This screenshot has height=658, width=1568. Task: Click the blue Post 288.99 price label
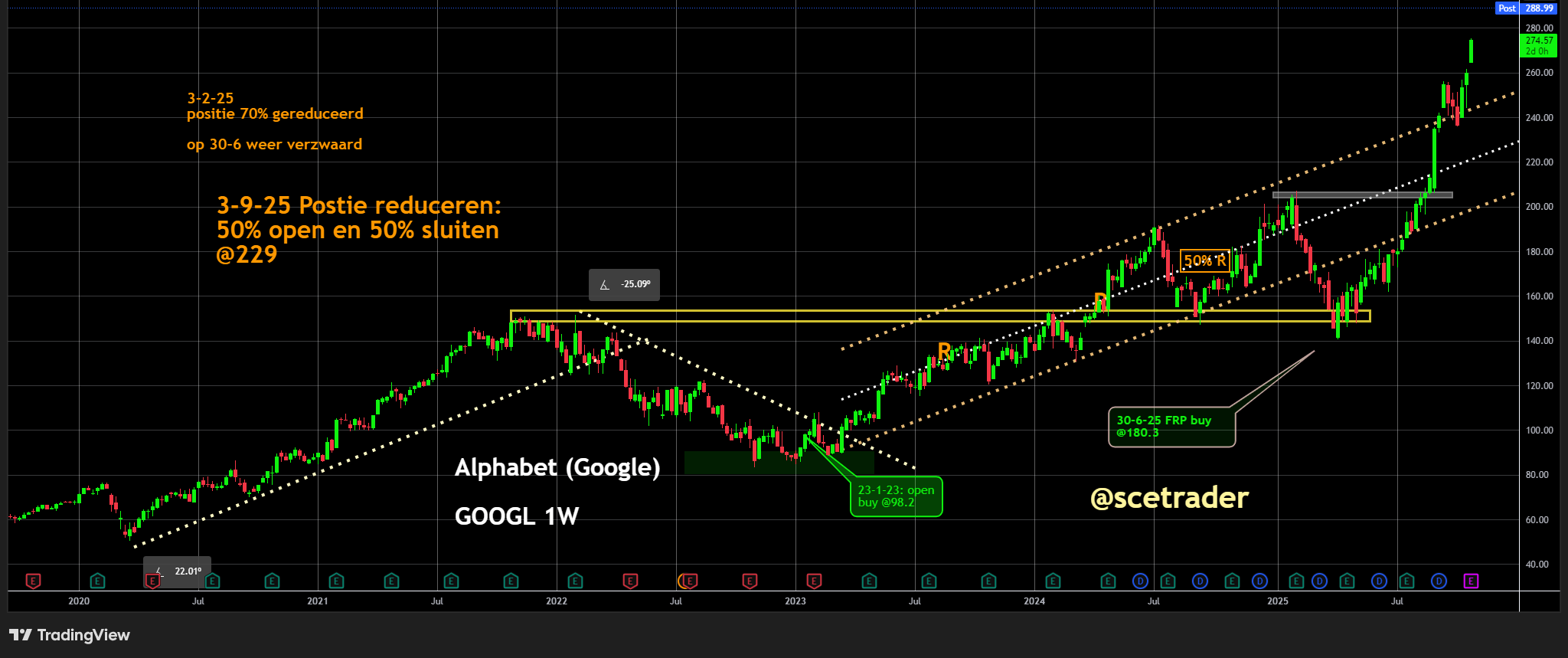pos(1527,8)
